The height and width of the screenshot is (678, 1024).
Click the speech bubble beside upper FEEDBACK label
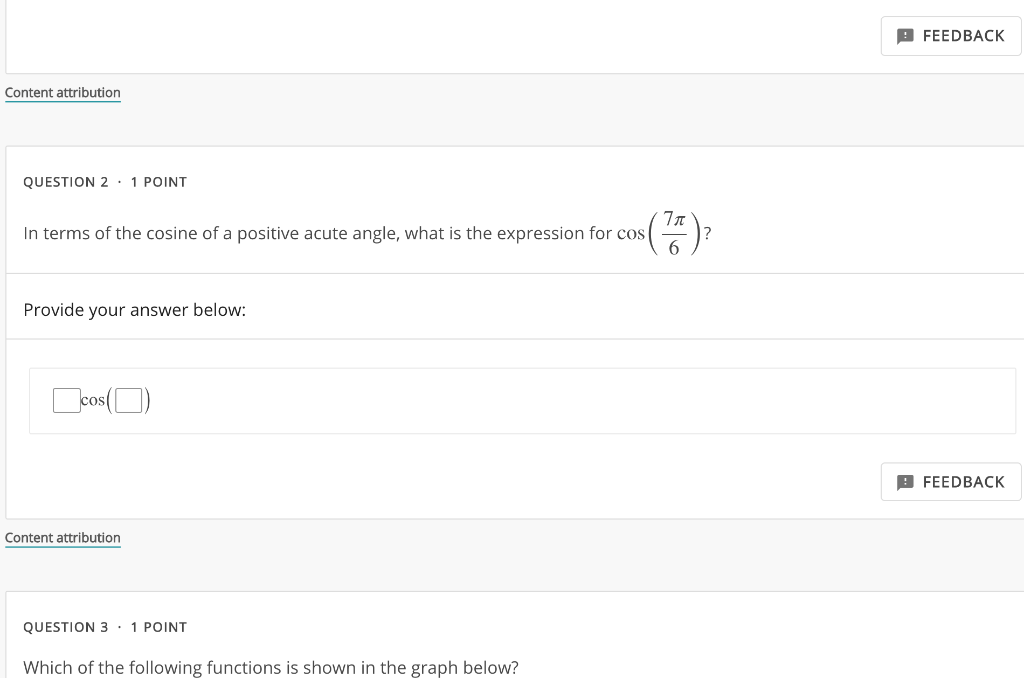point(906,36)
